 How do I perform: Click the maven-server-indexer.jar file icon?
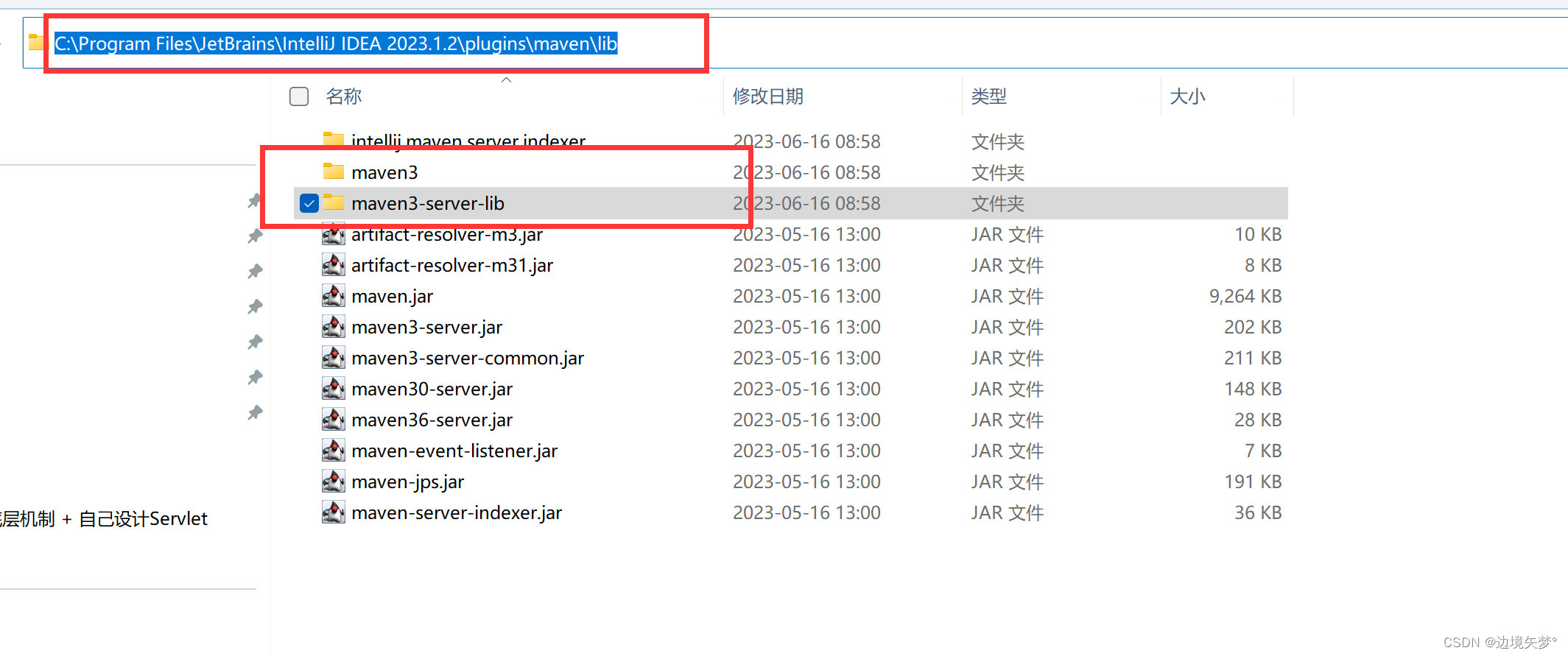tap(334, 512)
